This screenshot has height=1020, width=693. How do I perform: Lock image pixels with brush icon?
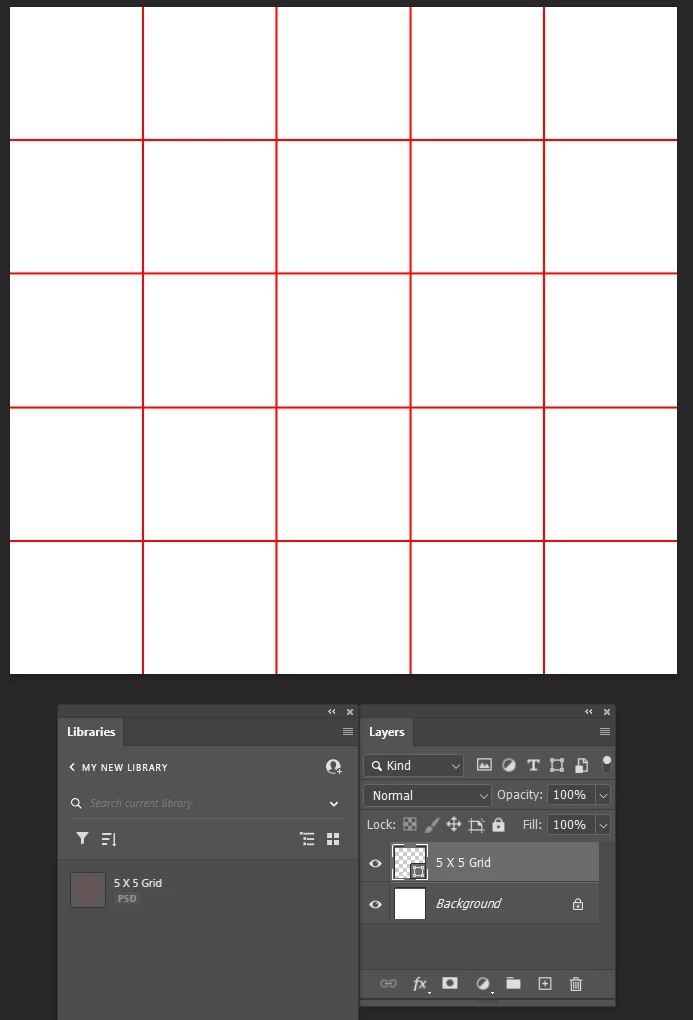click(431, 825)
